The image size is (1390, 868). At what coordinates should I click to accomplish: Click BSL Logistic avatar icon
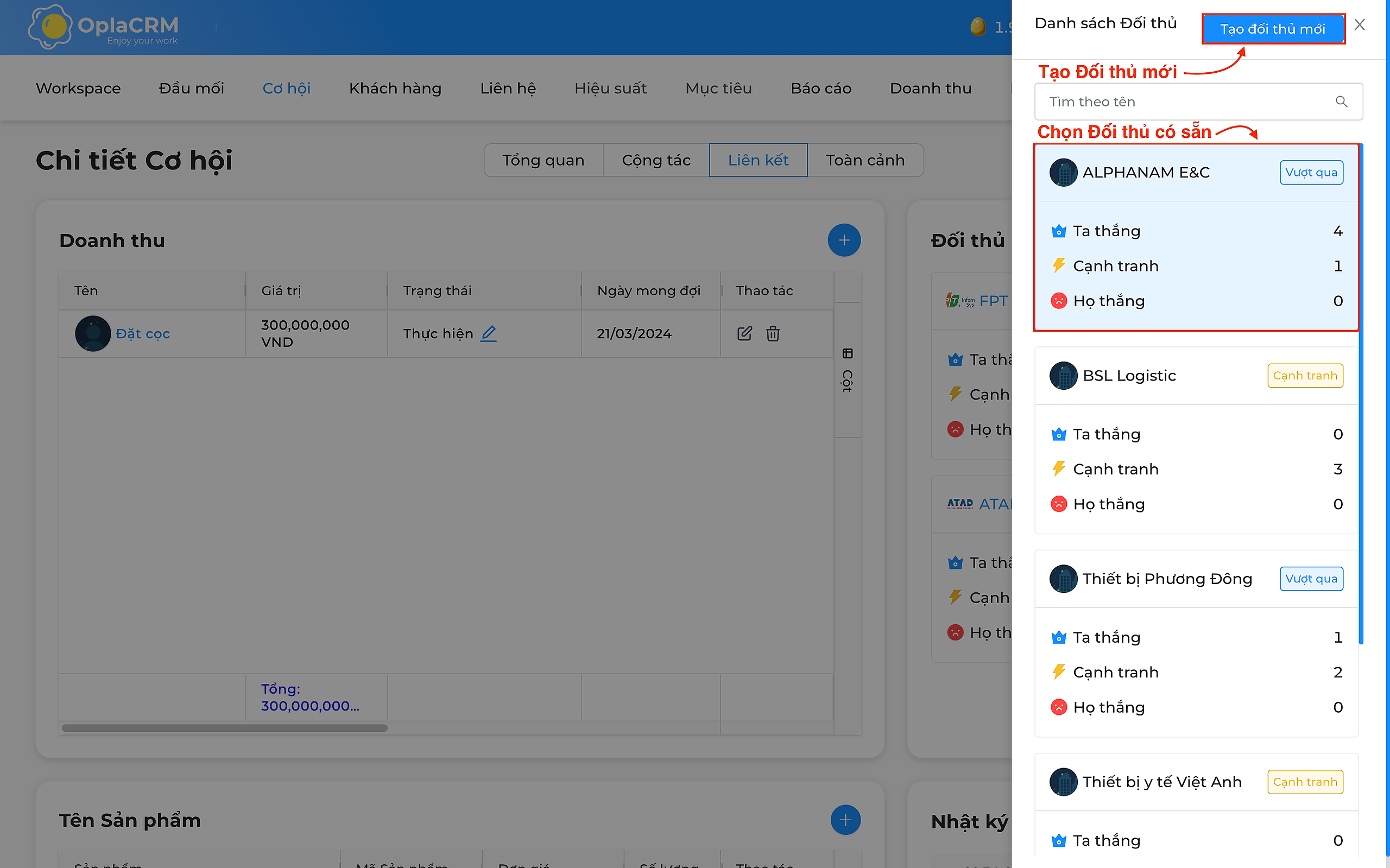(1063, 376)
